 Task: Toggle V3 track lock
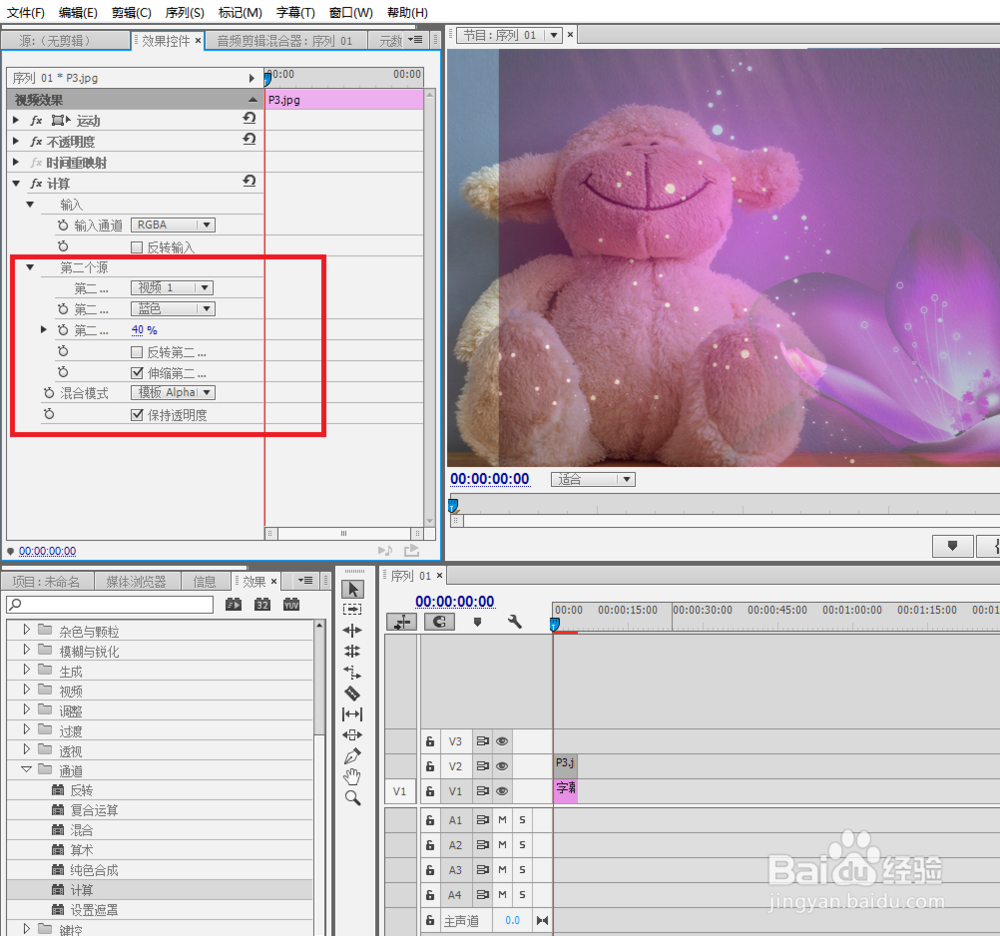430,742
